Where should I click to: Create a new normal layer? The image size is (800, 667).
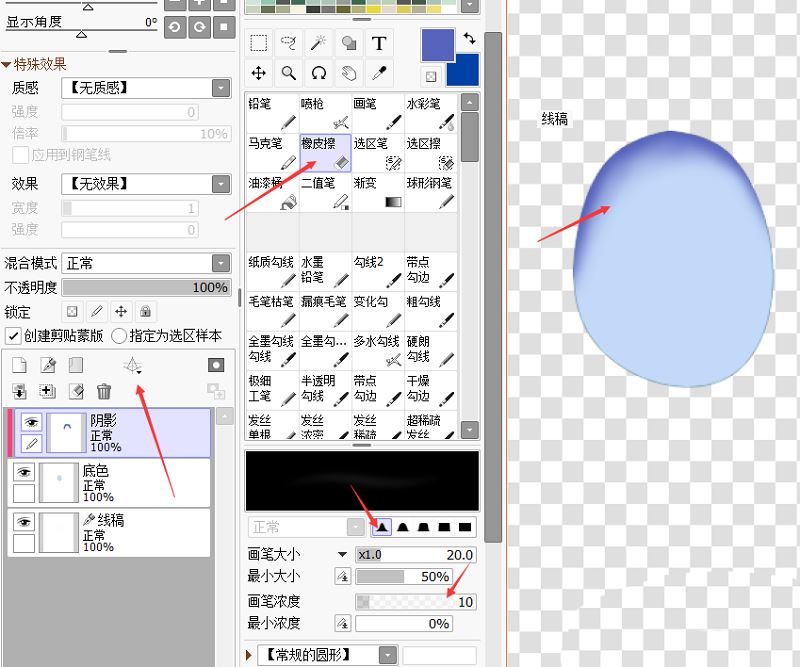[19, 365]
